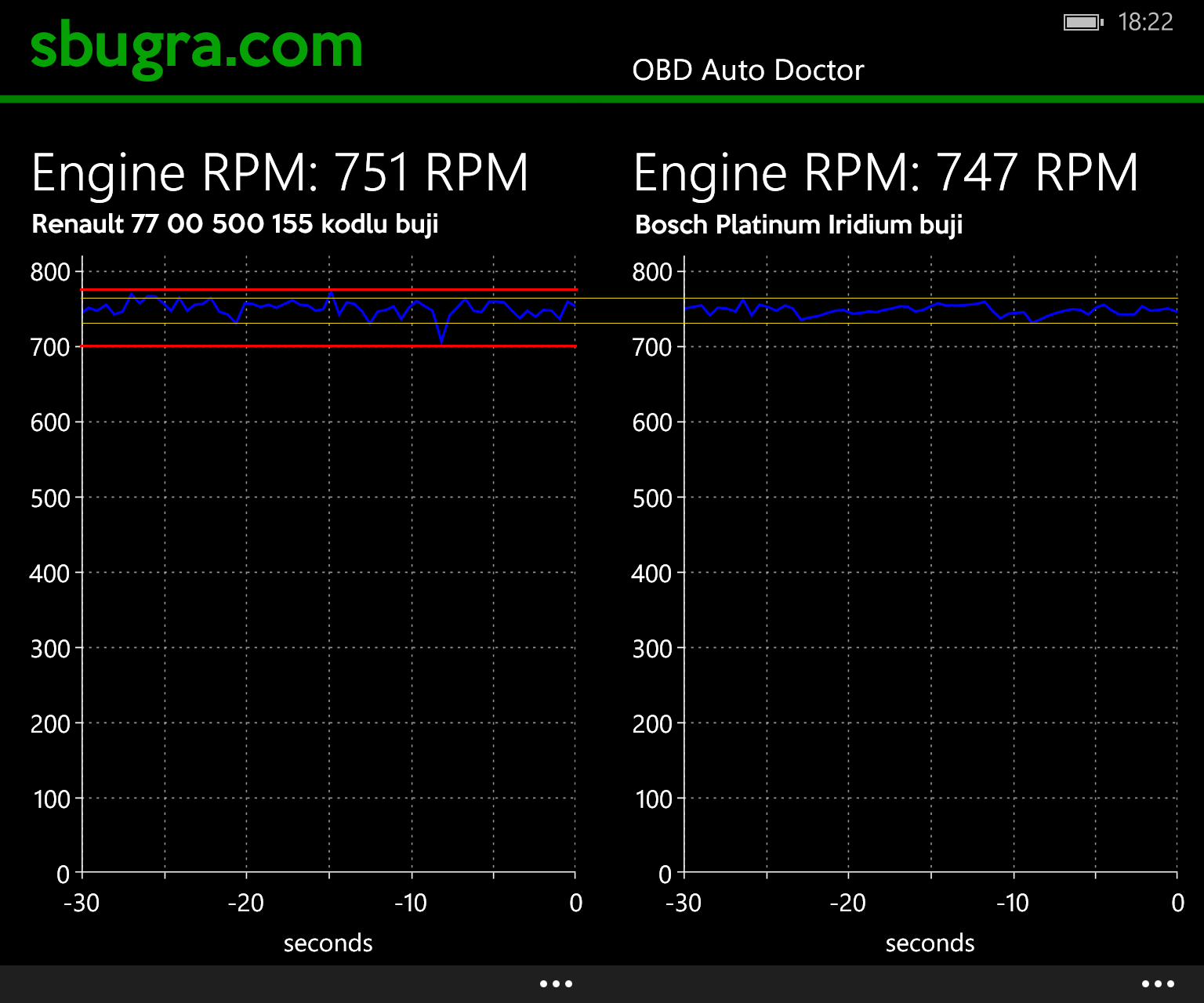Image resolution: width=1204 pixels, height=1003 pixels.
Task: Tap the 18:22 clock in status bar
Action: pyautogui.click(x=1145, y=22)
